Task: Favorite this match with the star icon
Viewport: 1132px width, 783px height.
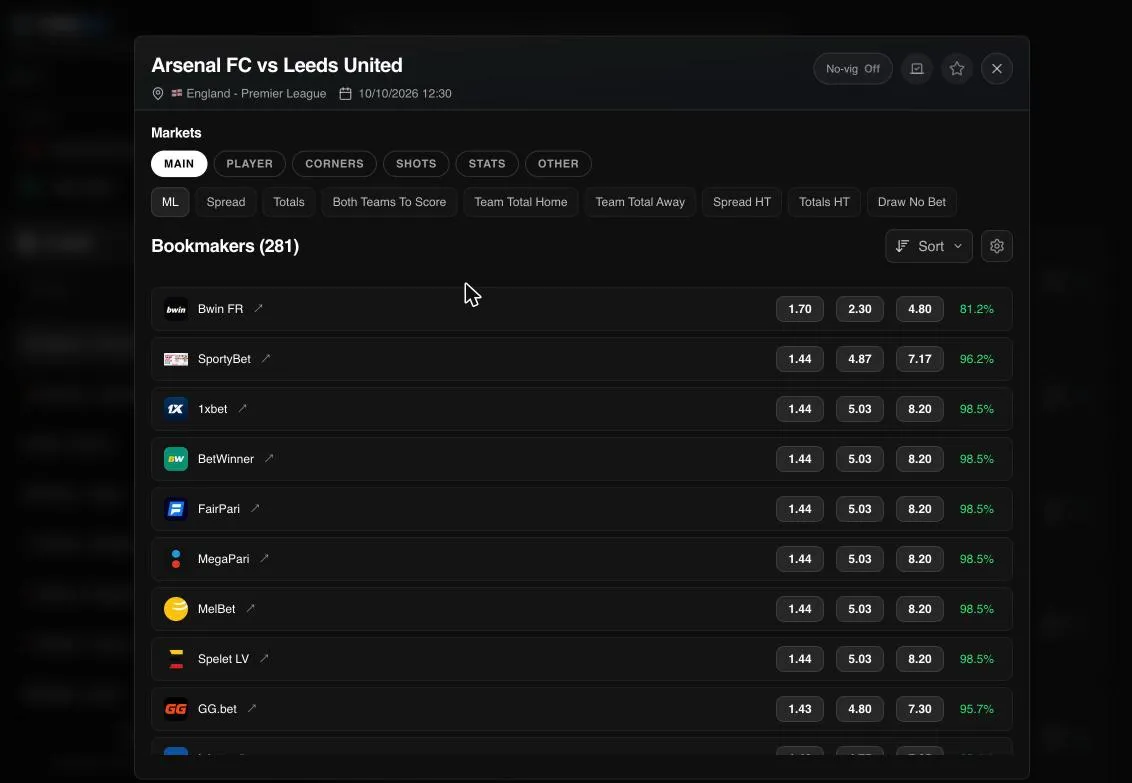Action: (957, 69)
